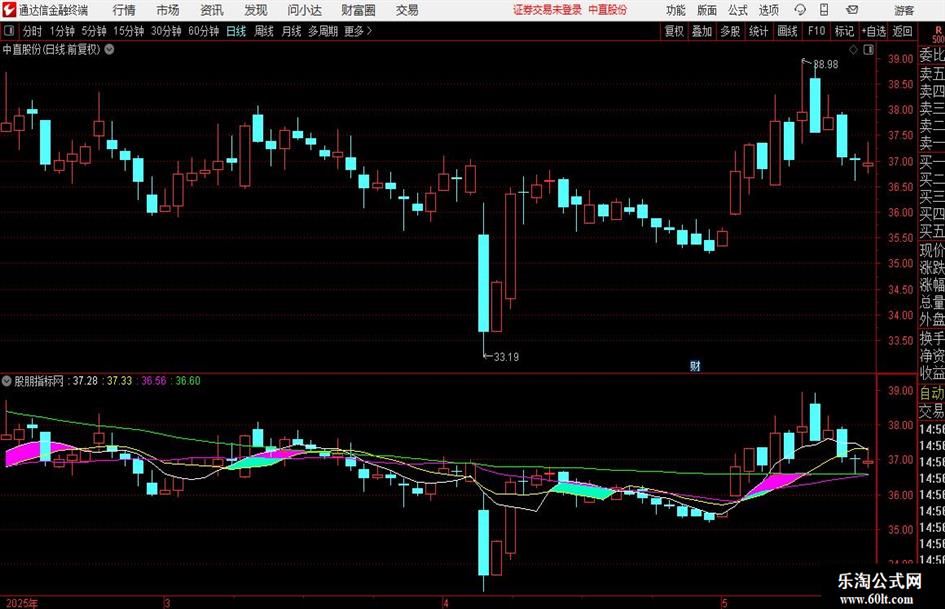The width and height of the screenshot is (945, 609).
Task: Open the 版面 menu
Action: [x=706, y=10]
